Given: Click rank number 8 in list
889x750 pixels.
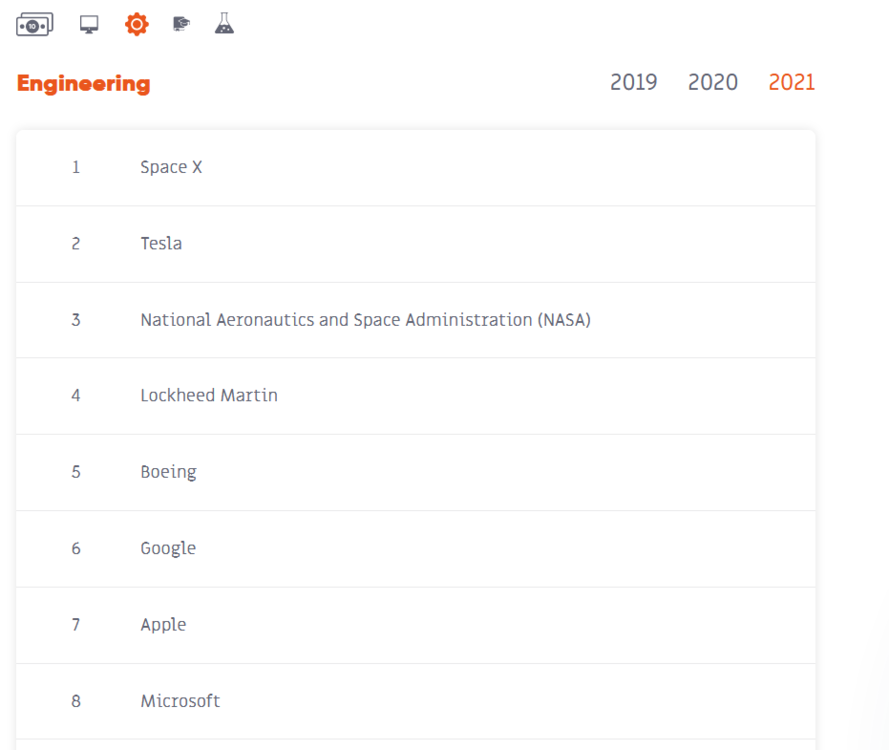Looking at the screenshot, I should point(76,701).
